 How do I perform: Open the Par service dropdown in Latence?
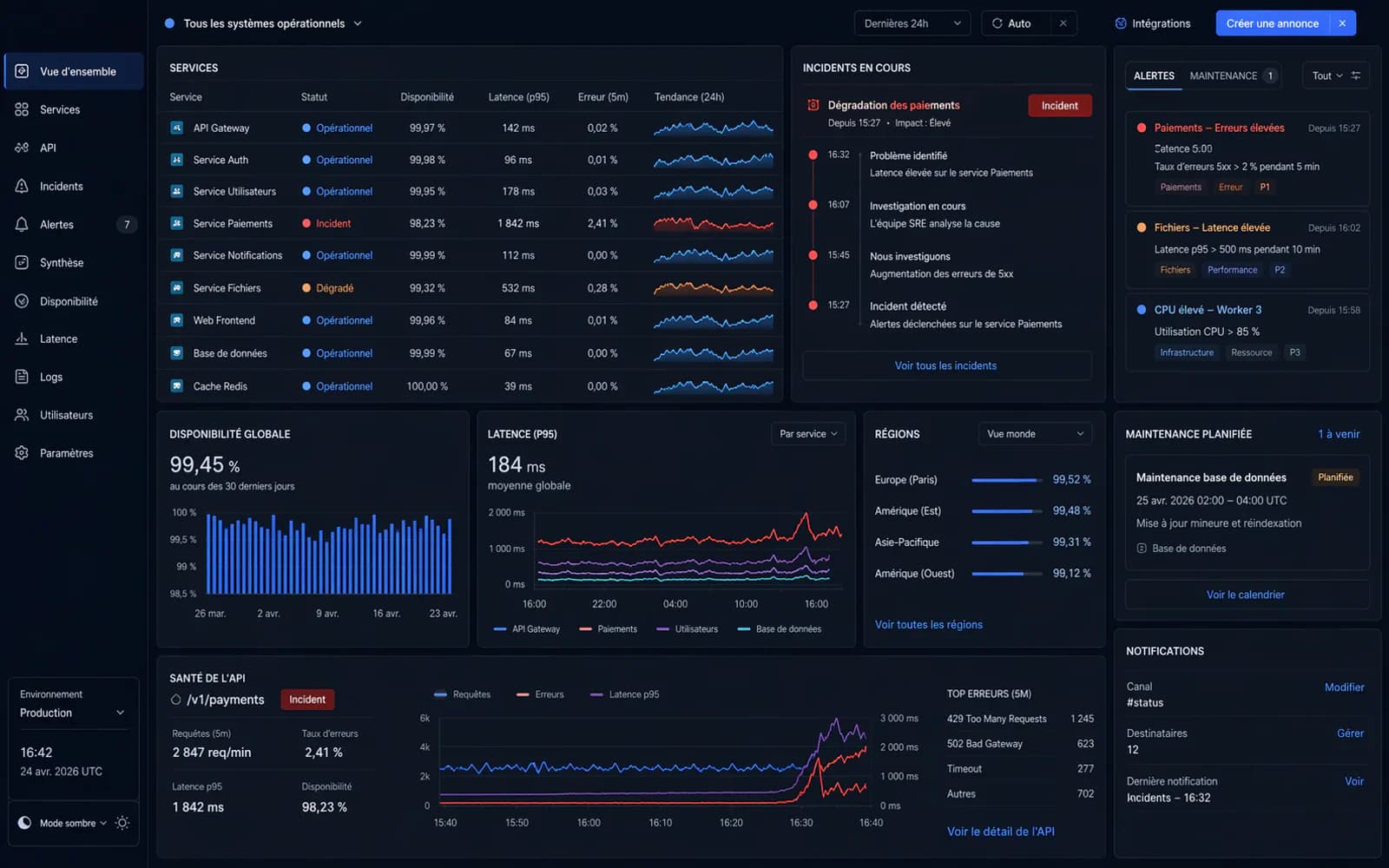(x=808, y=434)
